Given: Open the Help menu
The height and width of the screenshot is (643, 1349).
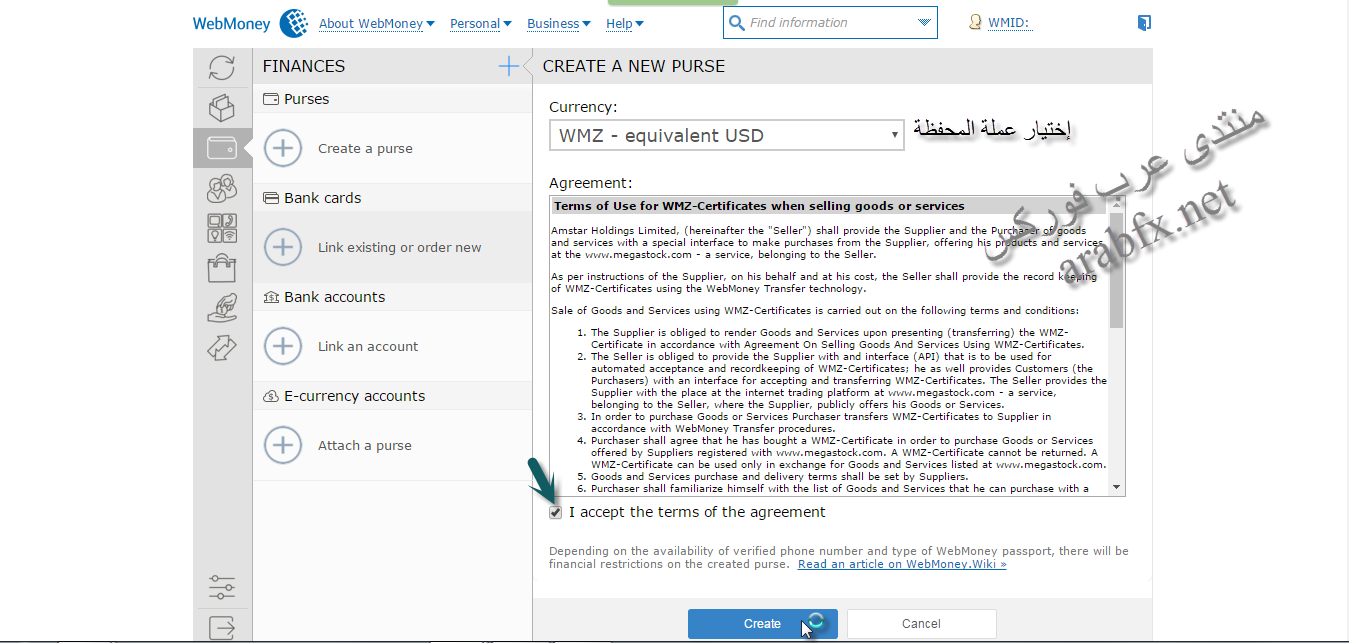Looking at the screenshot, I should pyautogui.click(x=625, y=23).
